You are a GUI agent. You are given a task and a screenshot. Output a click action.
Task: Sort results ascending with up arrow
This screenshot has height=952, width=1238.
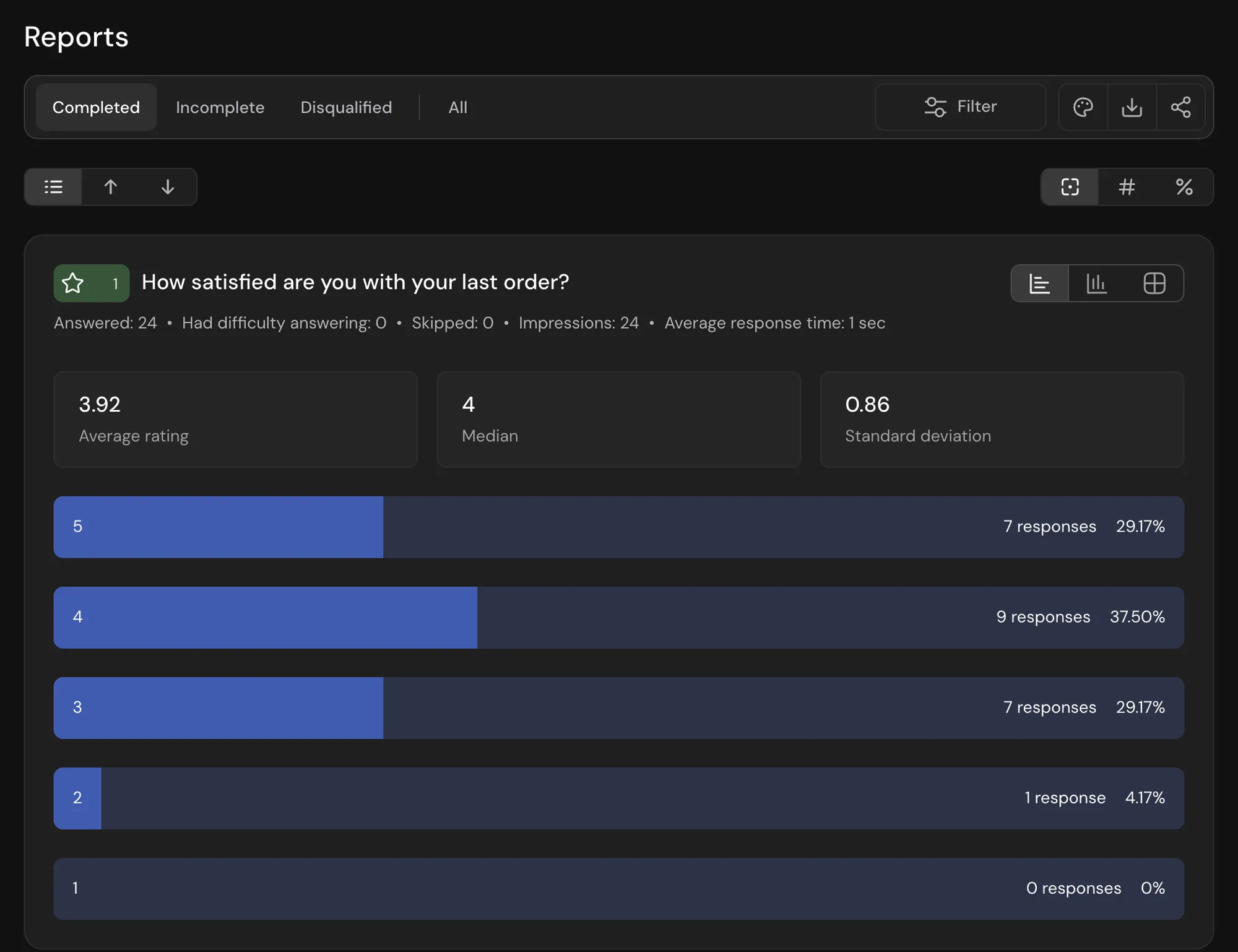111,187
